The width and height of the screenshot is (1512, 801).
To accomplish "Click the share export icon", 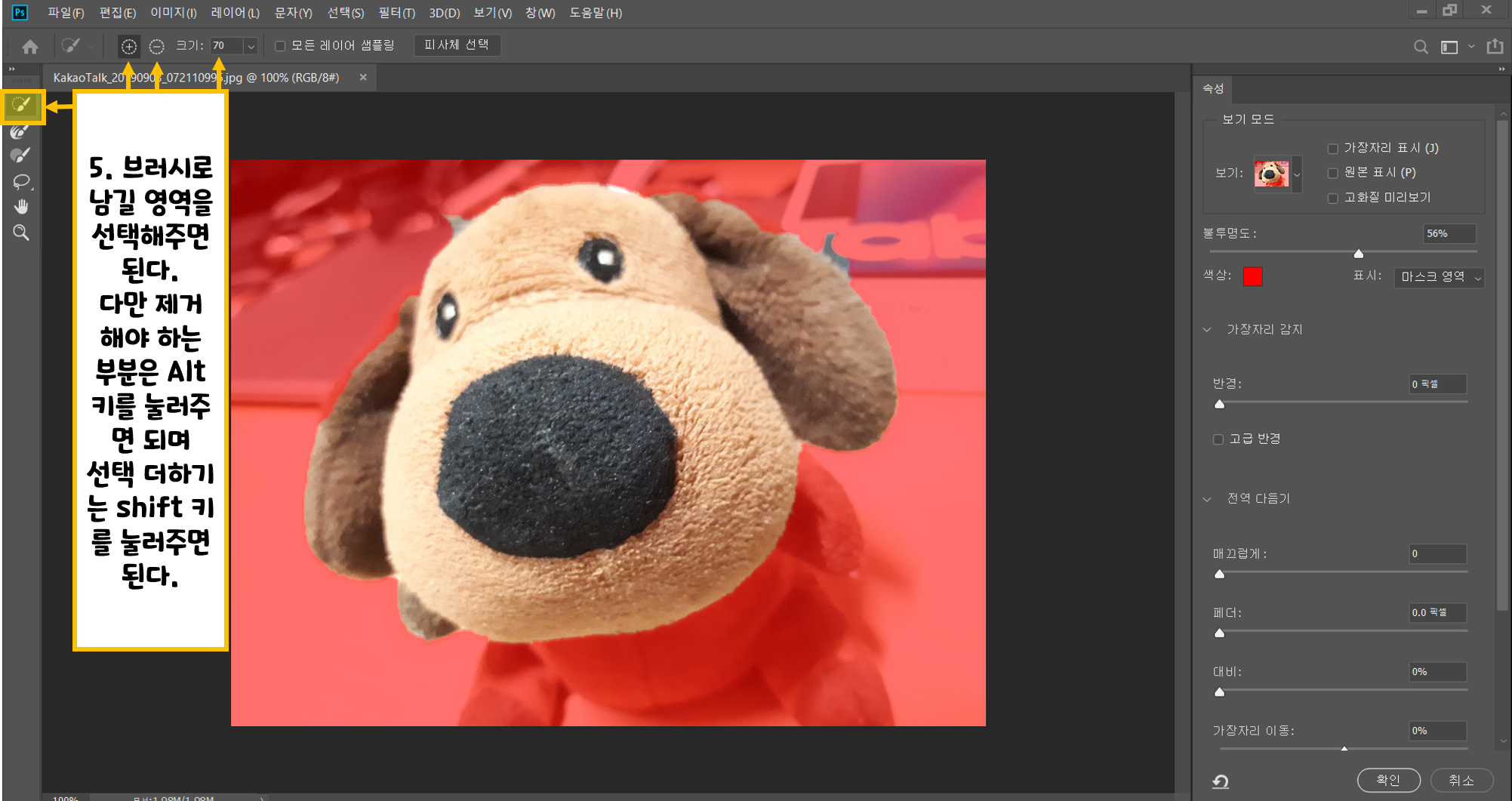I will click(x=1495, y=46).
